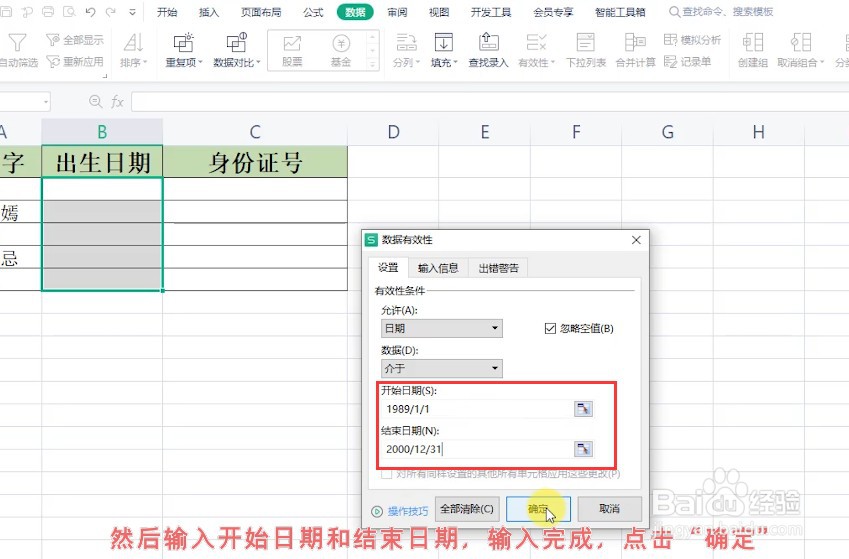The image size is (849, 559).
Task: Click range picker for 开始日期 field
Action: (x=583, y=409)
